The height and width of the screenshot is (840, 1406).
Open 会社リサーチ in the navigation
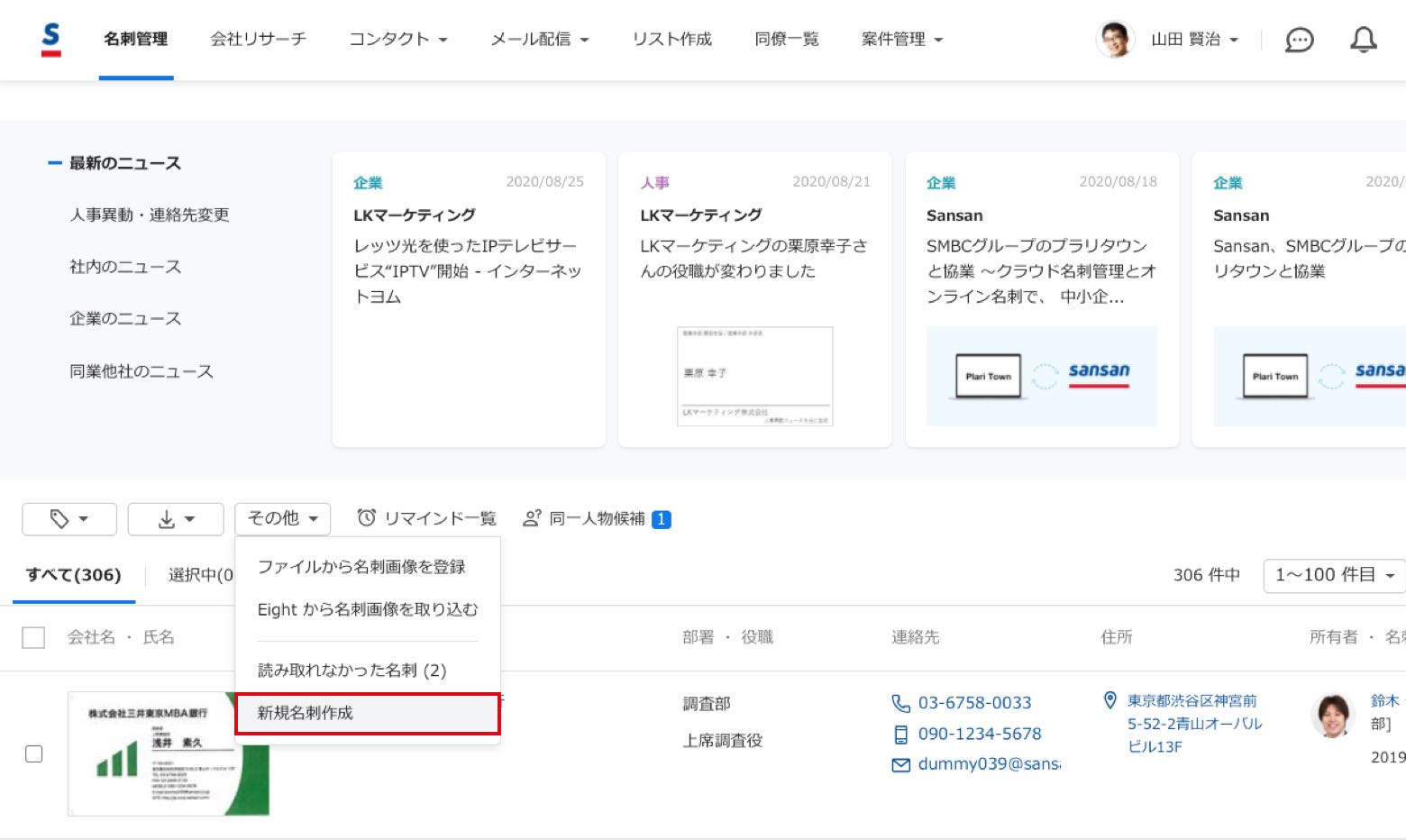point(259,39)
